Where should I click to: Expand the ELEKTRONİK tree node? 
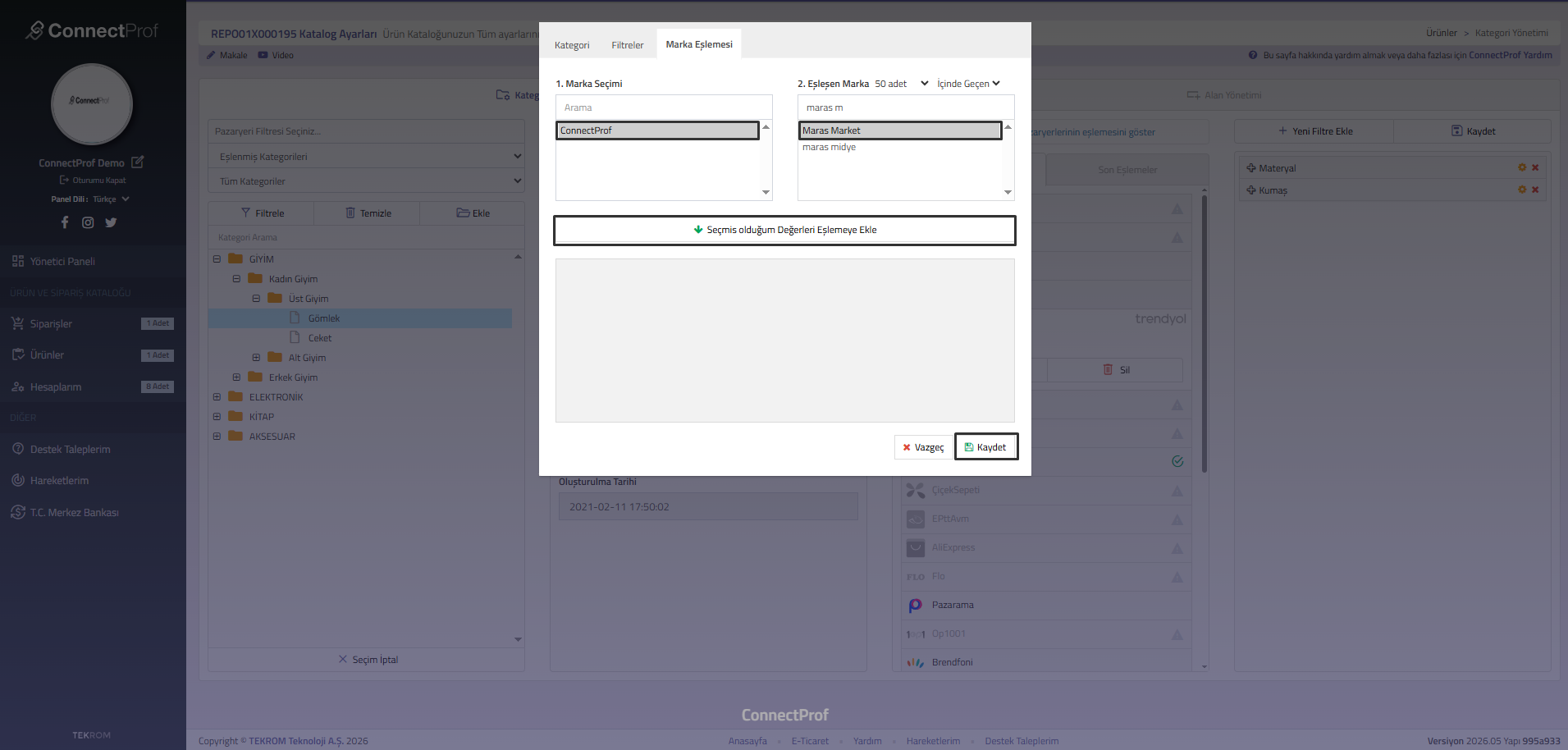point(217,397)
